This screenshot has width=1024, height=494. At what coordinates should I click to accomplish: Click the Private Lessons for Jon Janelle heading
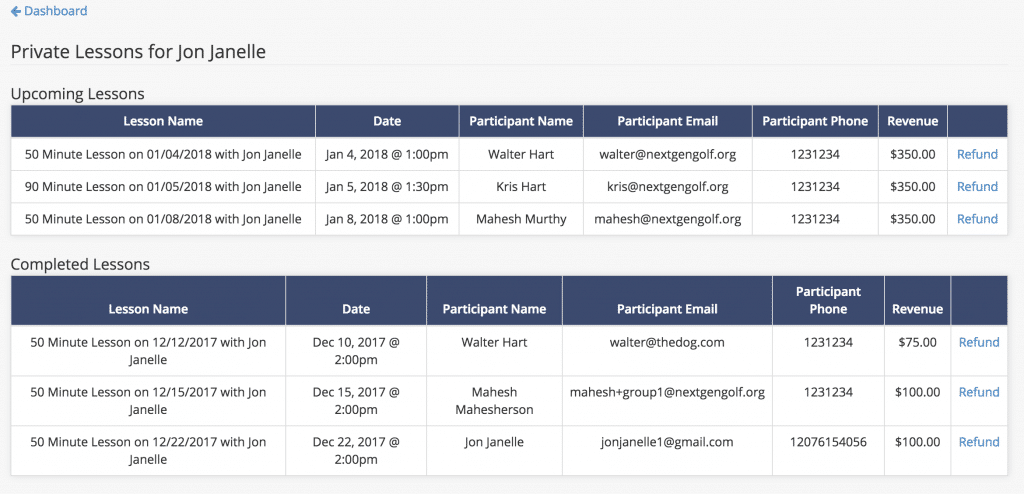[138, 52]
